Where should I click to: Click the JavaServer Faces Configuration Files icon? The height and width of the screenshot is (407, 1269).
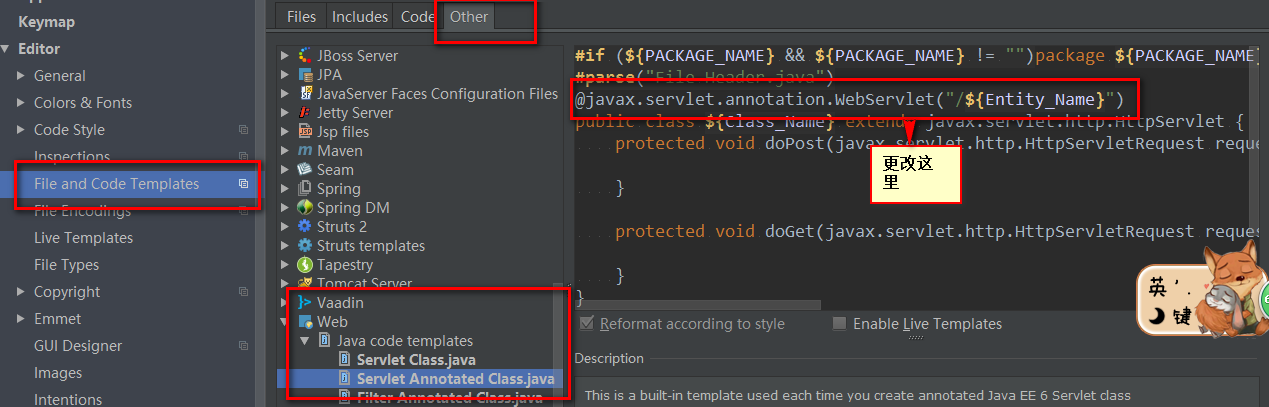click(x=305, y=94)
